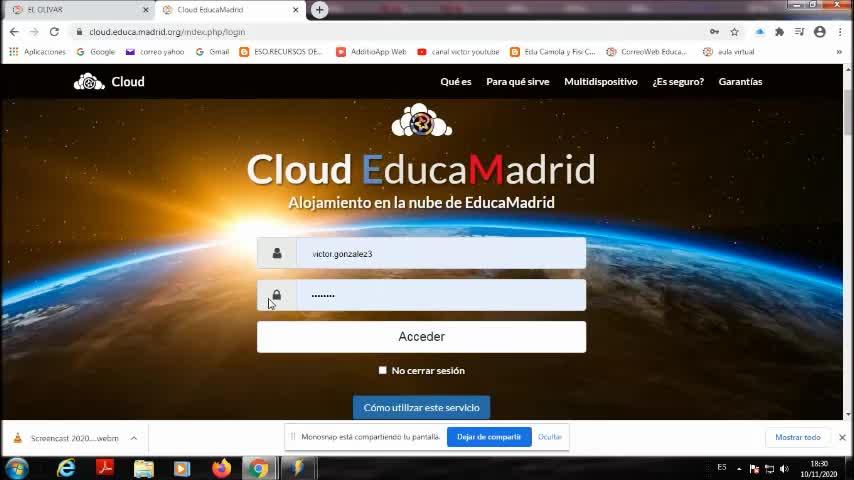Show hidden system tray icons

(x=739, y=469)
